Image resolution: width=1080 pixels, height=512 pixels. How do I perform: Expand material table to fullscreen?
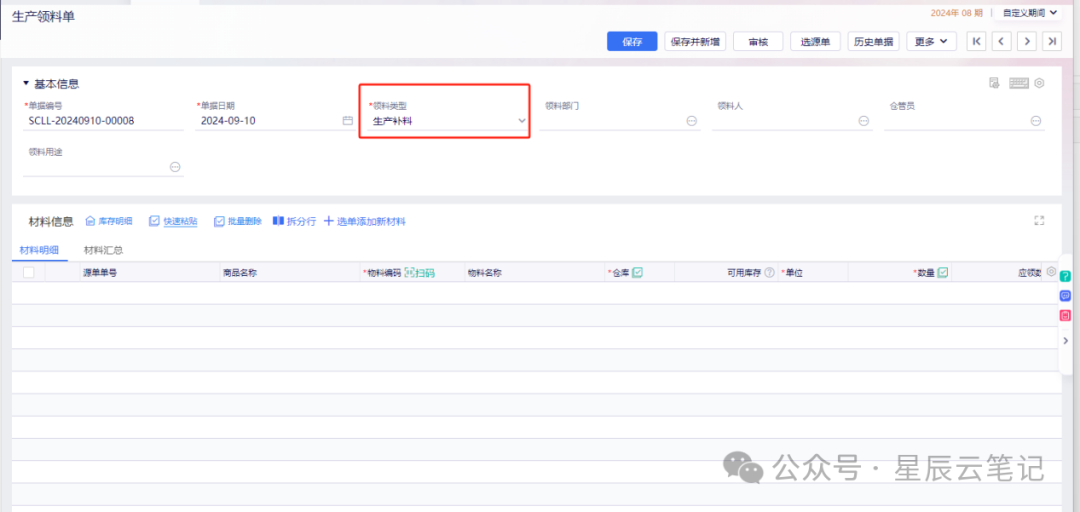click(1039, 221)
